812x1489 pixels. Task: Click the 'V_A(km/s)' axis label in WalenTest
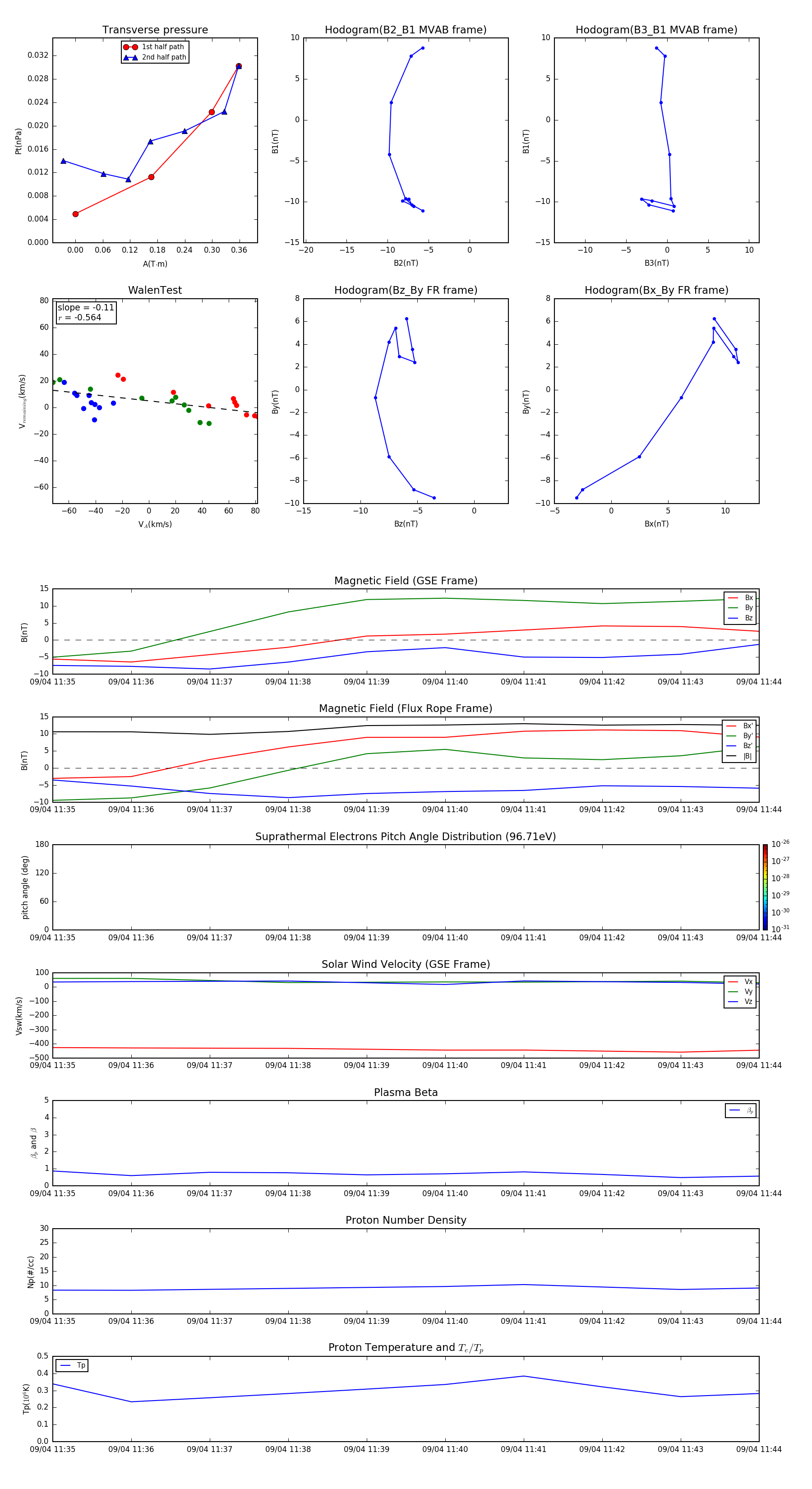tap(155, 525)
